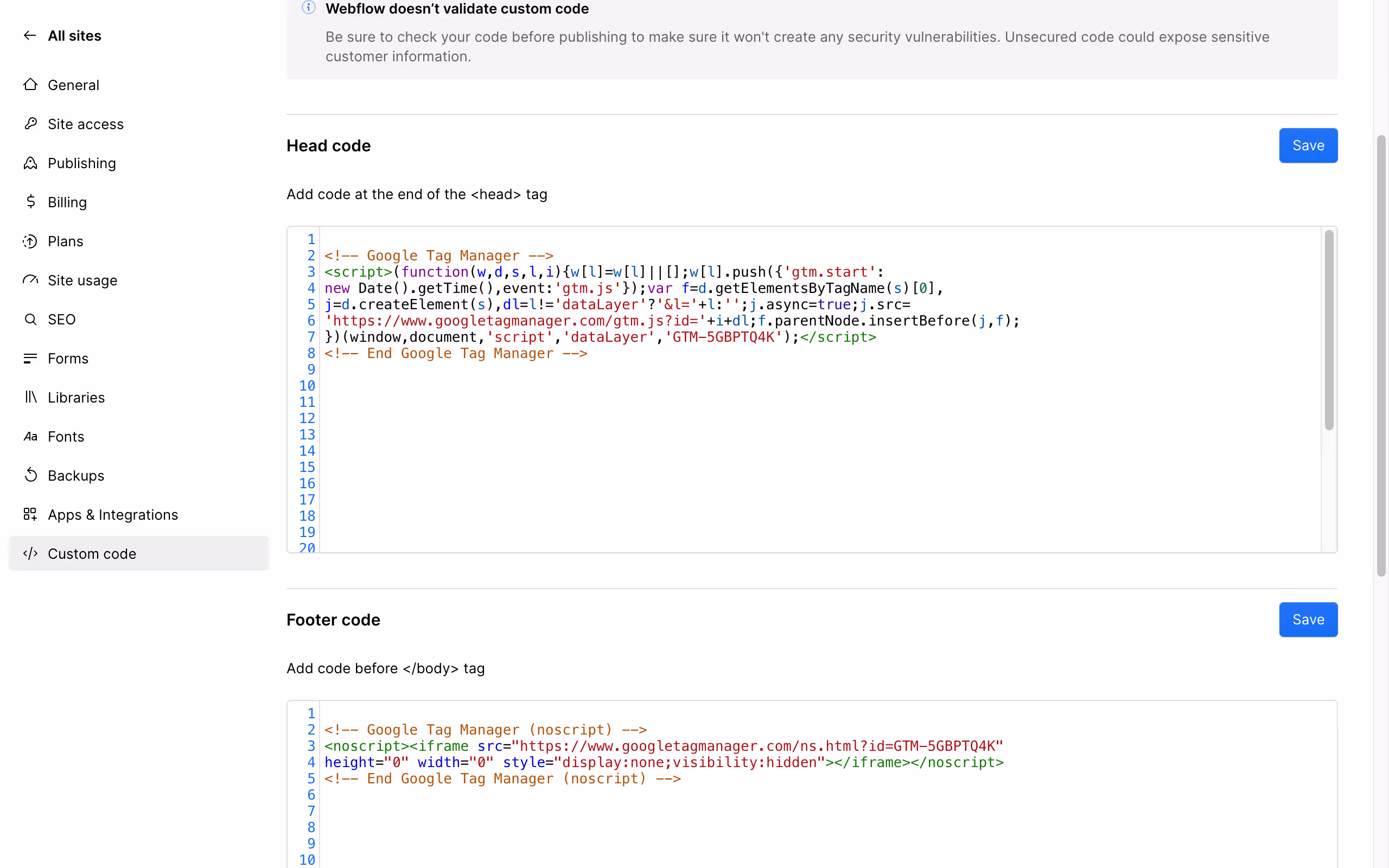The image size is (1389, 868).
Task: Click the General home icon
Action: pos(30,85)
